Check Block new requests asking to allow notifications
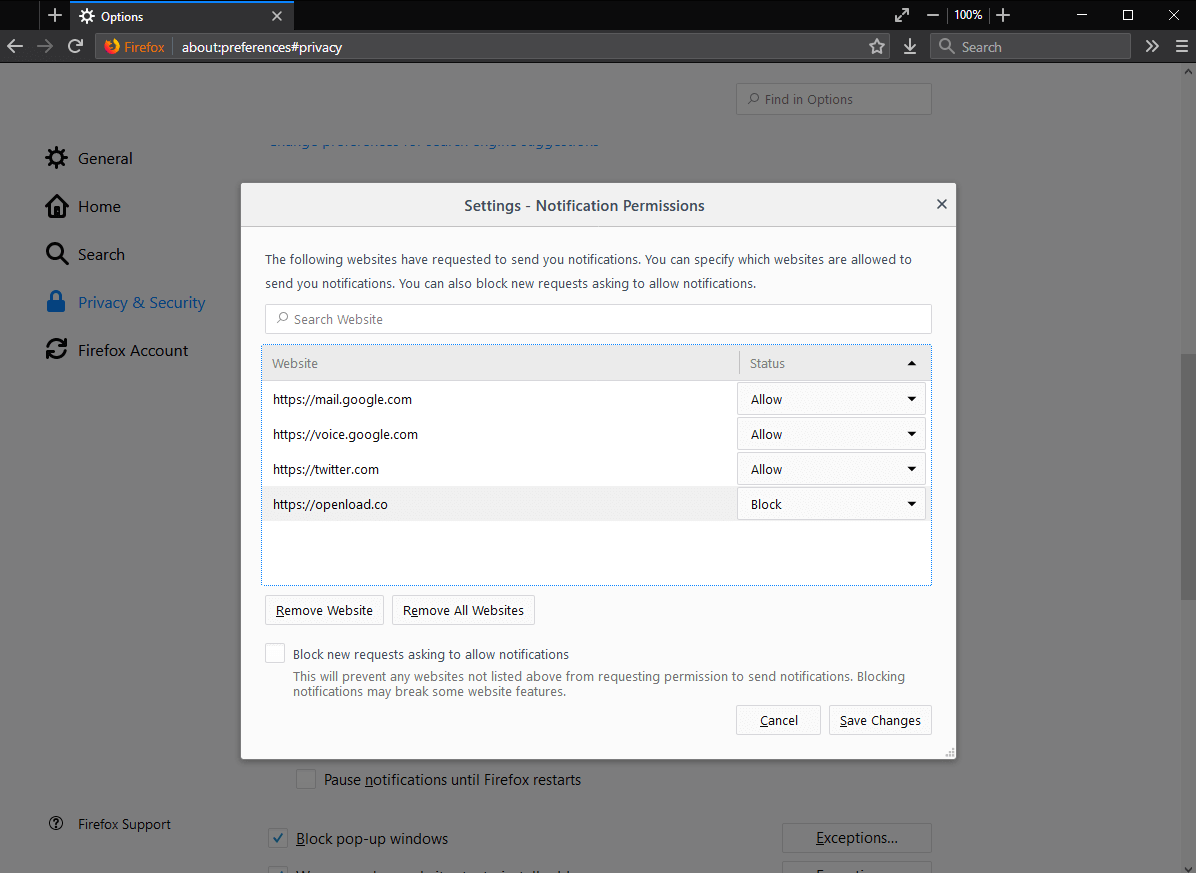The height and width of the screenshot is (873, 1196). point(275,654)
